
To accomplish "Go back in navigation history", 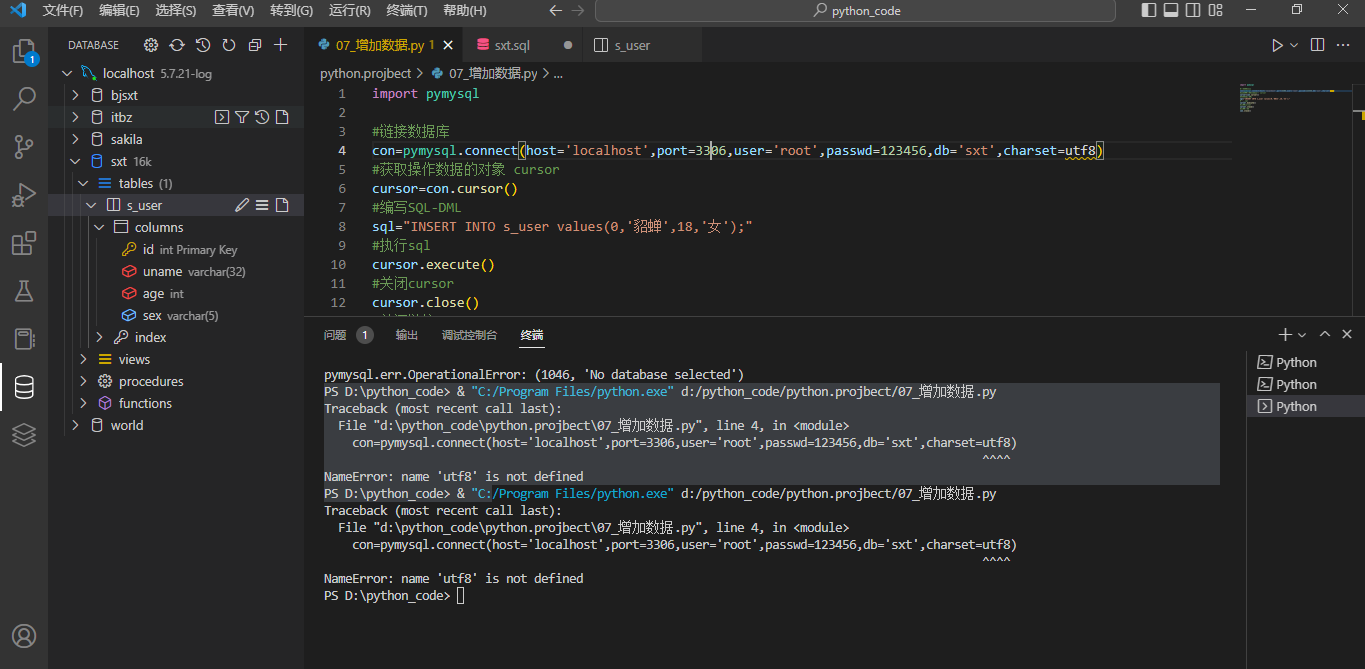I will pos(556,11).
